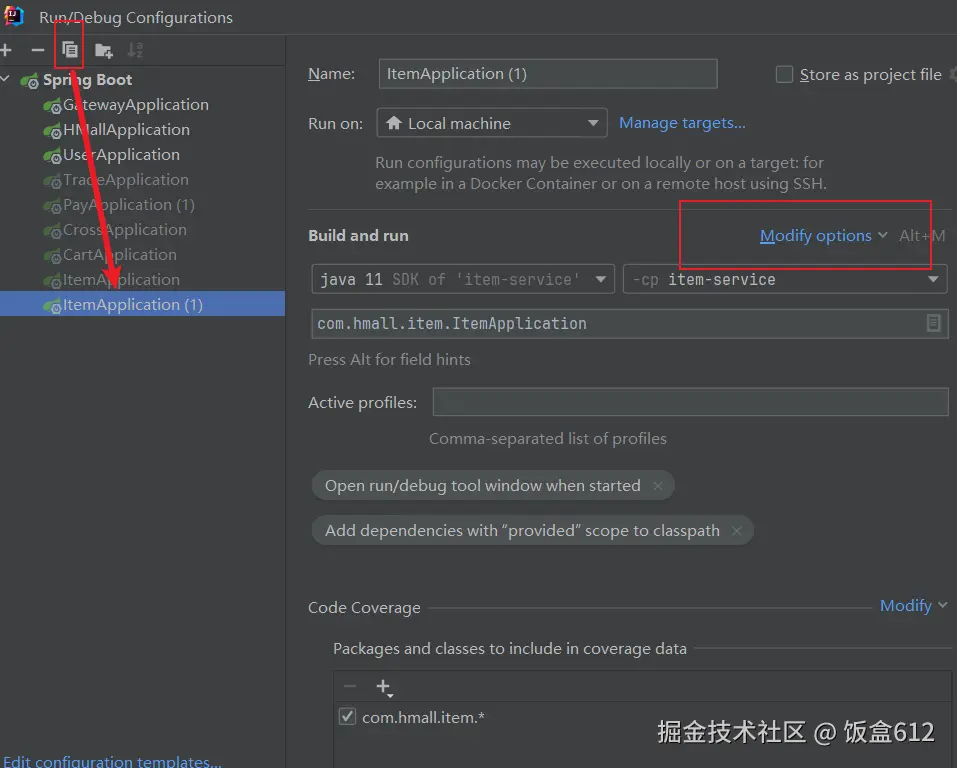The height and width of the screenshot is (768, 957).
Task: Remove 'Add dependencies with provided scope' option
Action: [737, 531]
